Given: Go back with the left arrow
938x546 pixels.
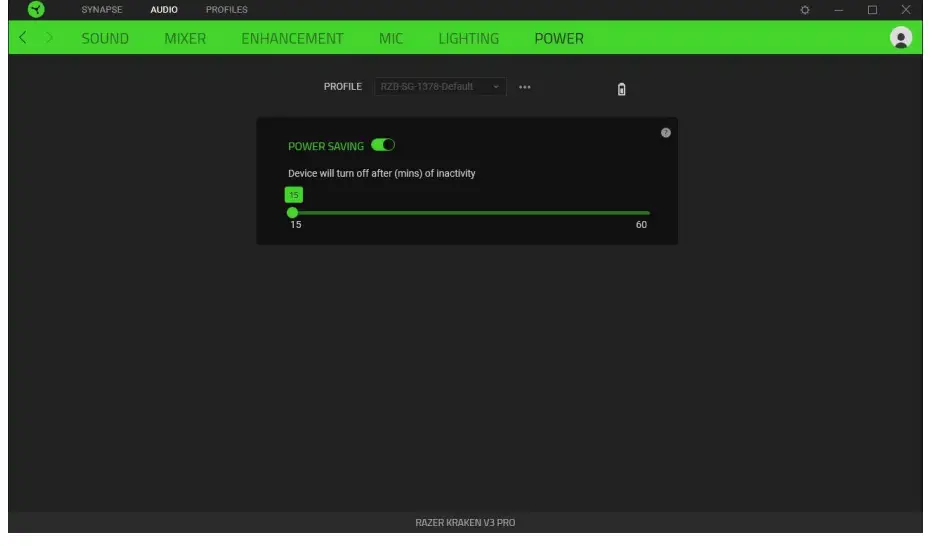Looking at the screenshot, I should [23, 38].
